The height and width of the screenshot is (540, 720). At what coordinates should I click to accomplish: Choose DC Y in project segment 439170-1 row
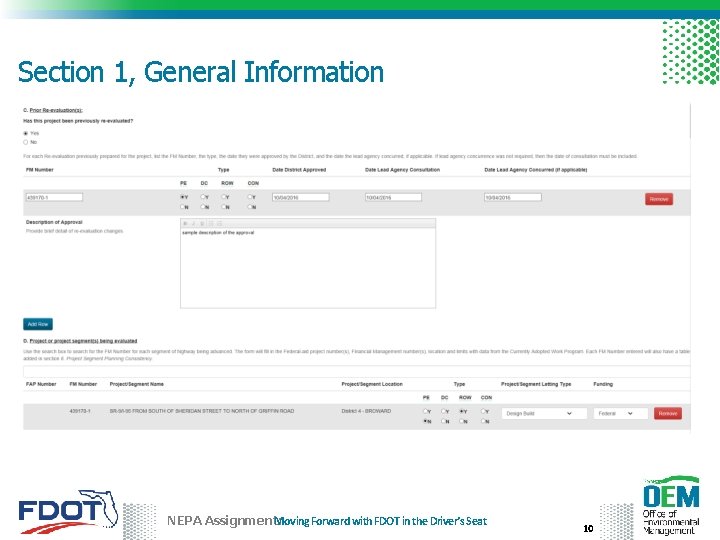click(x=444, y=411)
